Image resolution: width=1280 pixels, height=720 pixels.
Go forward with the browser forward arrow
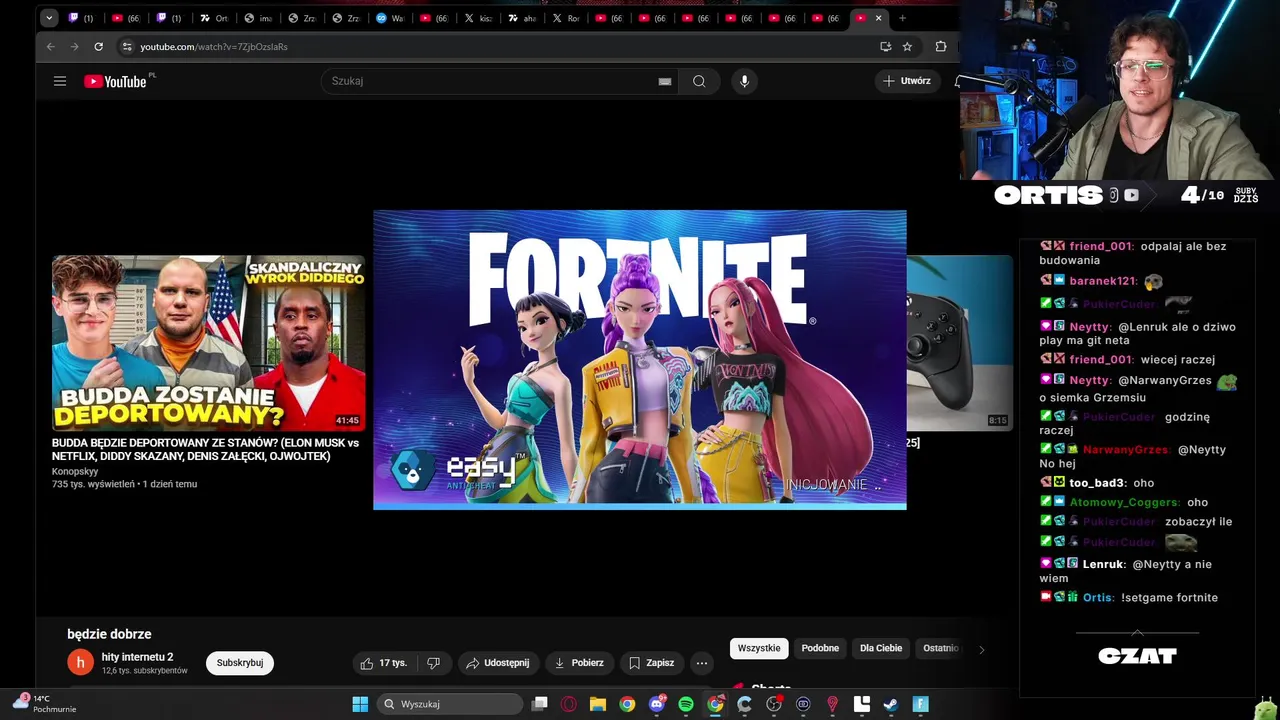click(74, 47)
